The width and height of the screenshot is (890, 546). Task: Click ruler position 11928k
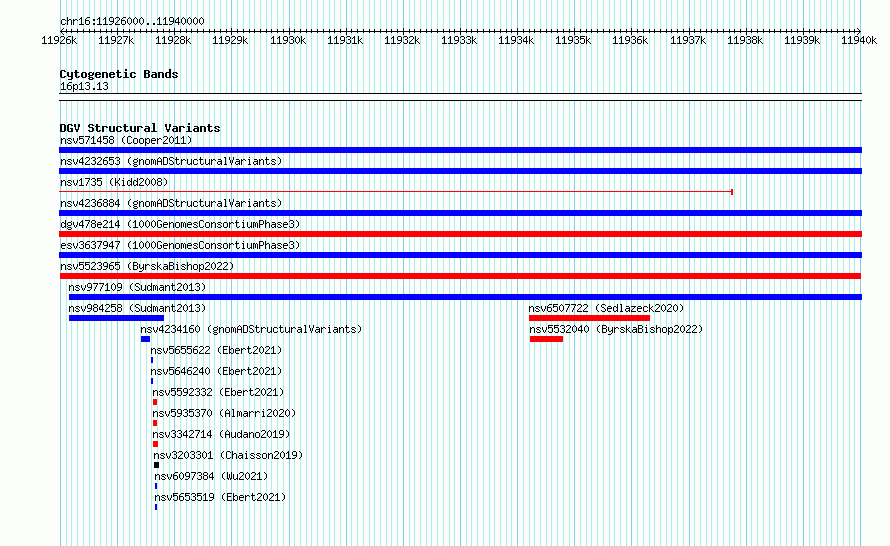173,40
